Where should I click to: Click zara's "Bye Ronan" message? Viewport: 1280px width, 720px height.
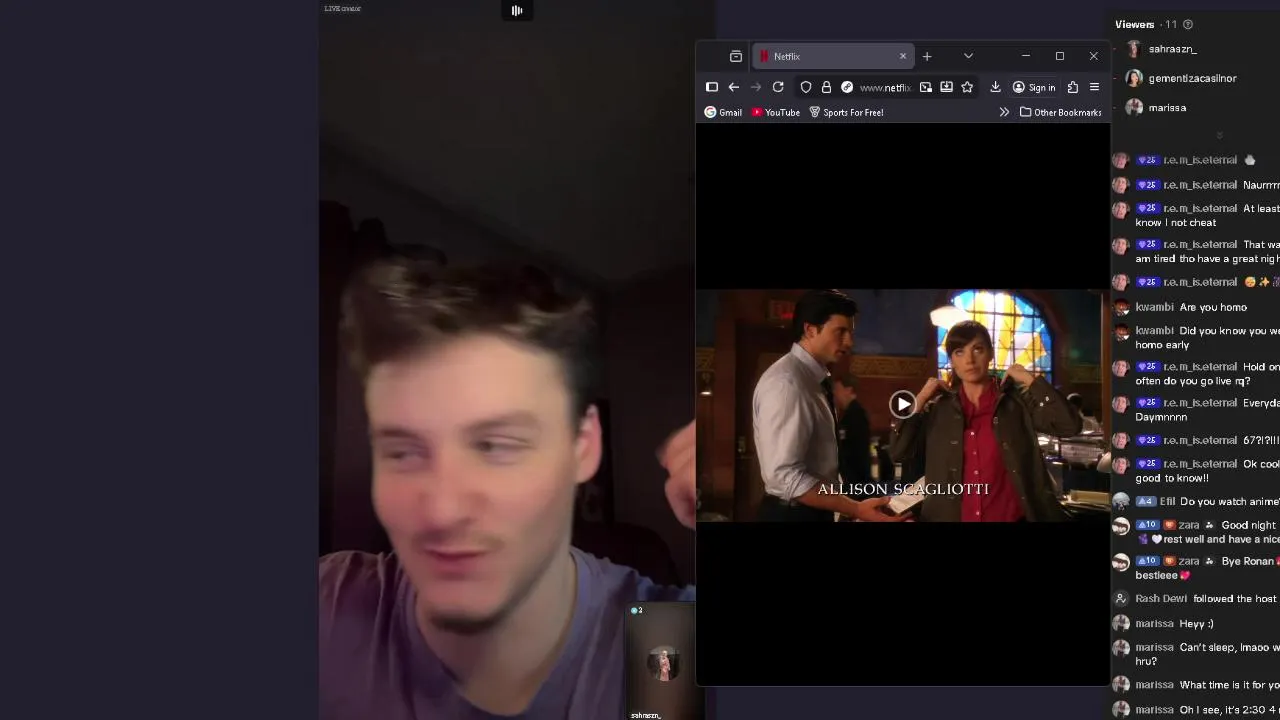tap(1196, 568)
